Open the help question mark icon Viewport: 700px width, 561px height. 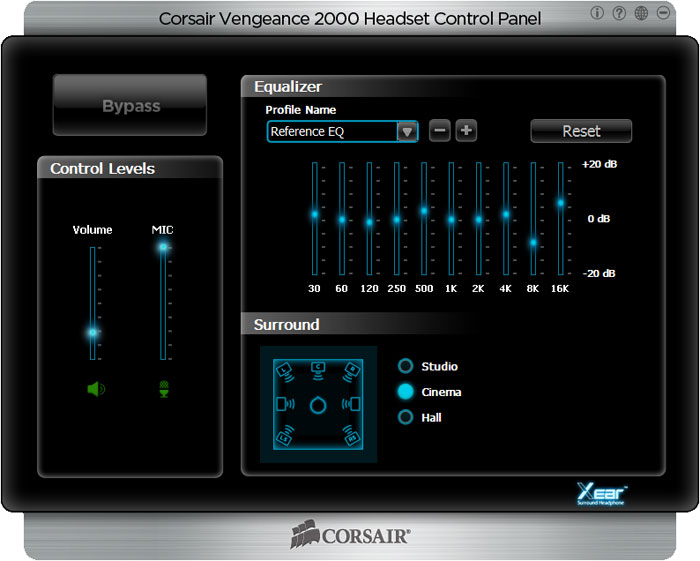[x=619, y=13]
